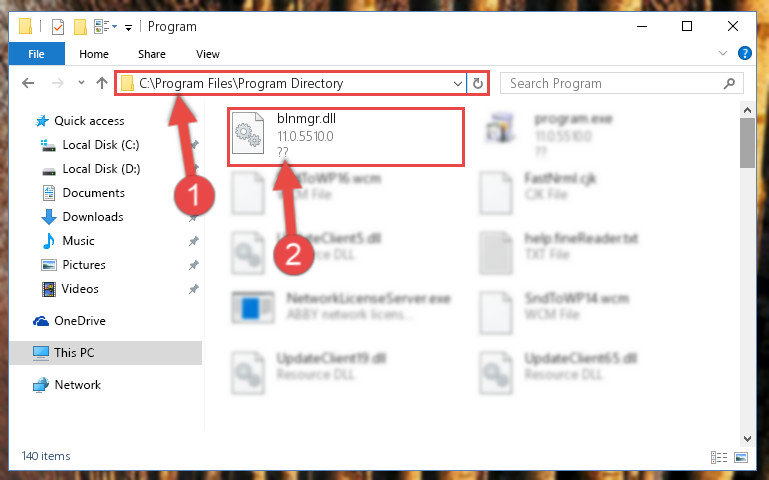This screenshot has width=769, height=480.
Task: Open Quick Access Toolbar customize dropdown
Action: click(128, 27)
